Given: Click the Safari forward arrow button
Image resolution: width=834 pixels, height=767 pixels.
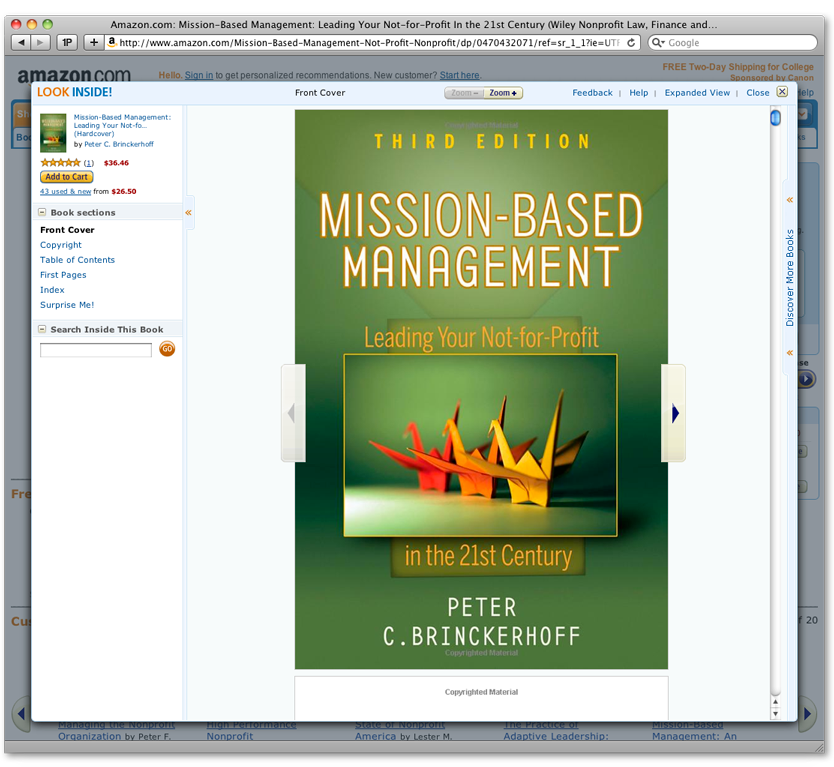Looking at the screenshot, I should pyautogui.click(x=40, y=43).
